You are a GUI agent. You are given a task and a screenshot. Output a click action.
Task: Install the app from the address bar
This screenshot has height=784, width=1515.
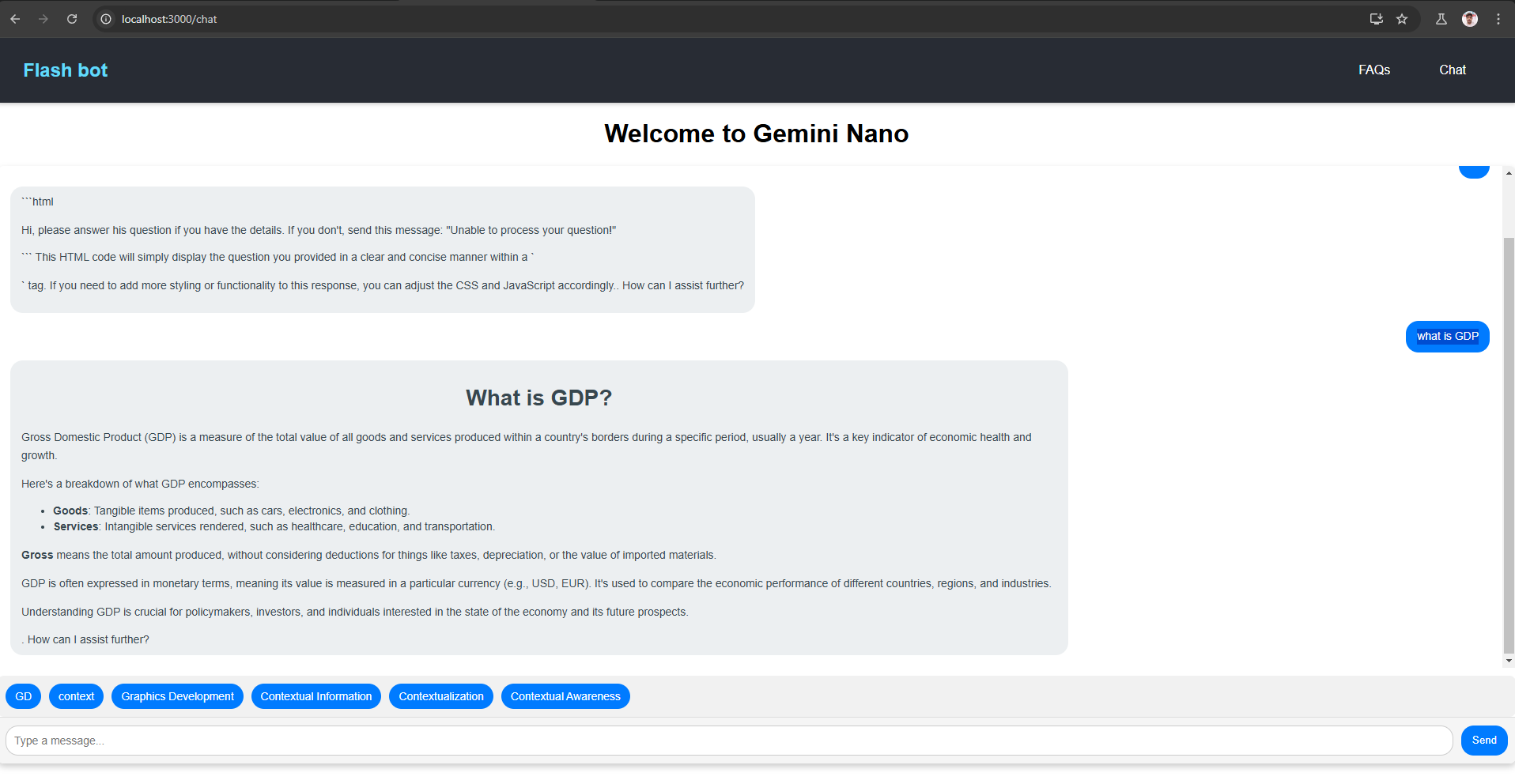[x=1376, y=19]
